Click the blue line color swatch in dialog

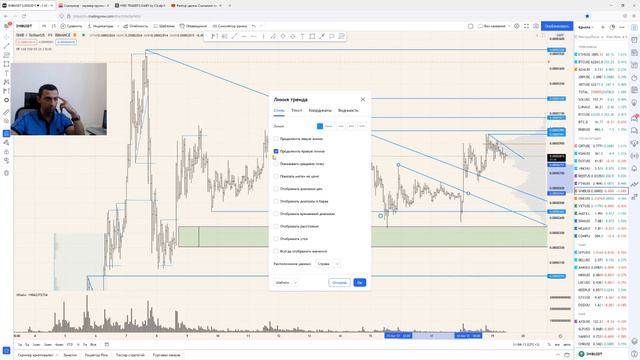320,126
